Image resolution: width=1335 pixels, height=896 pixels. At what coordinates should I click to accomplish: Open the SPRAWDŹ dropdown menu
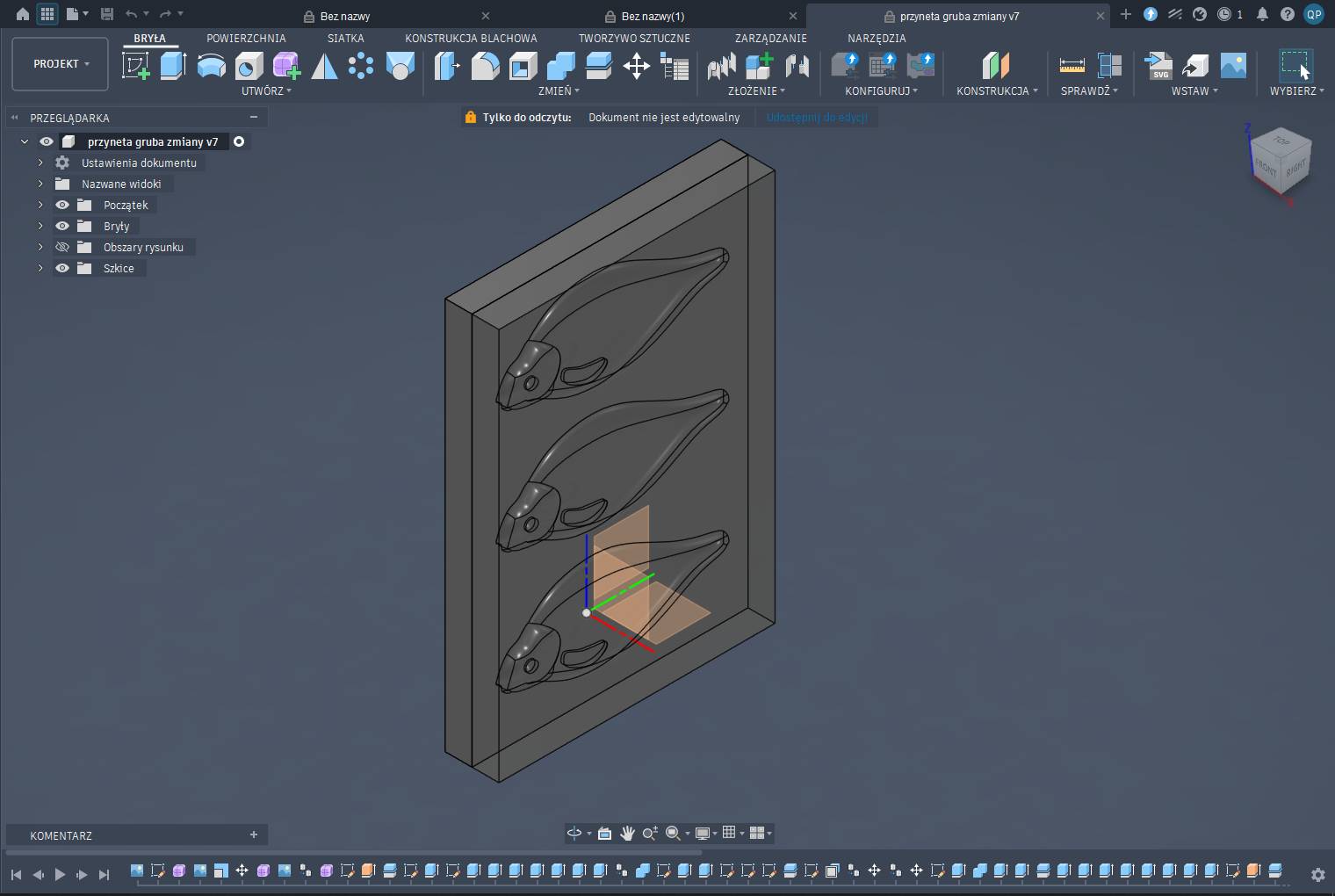[x=1089, y=90]
